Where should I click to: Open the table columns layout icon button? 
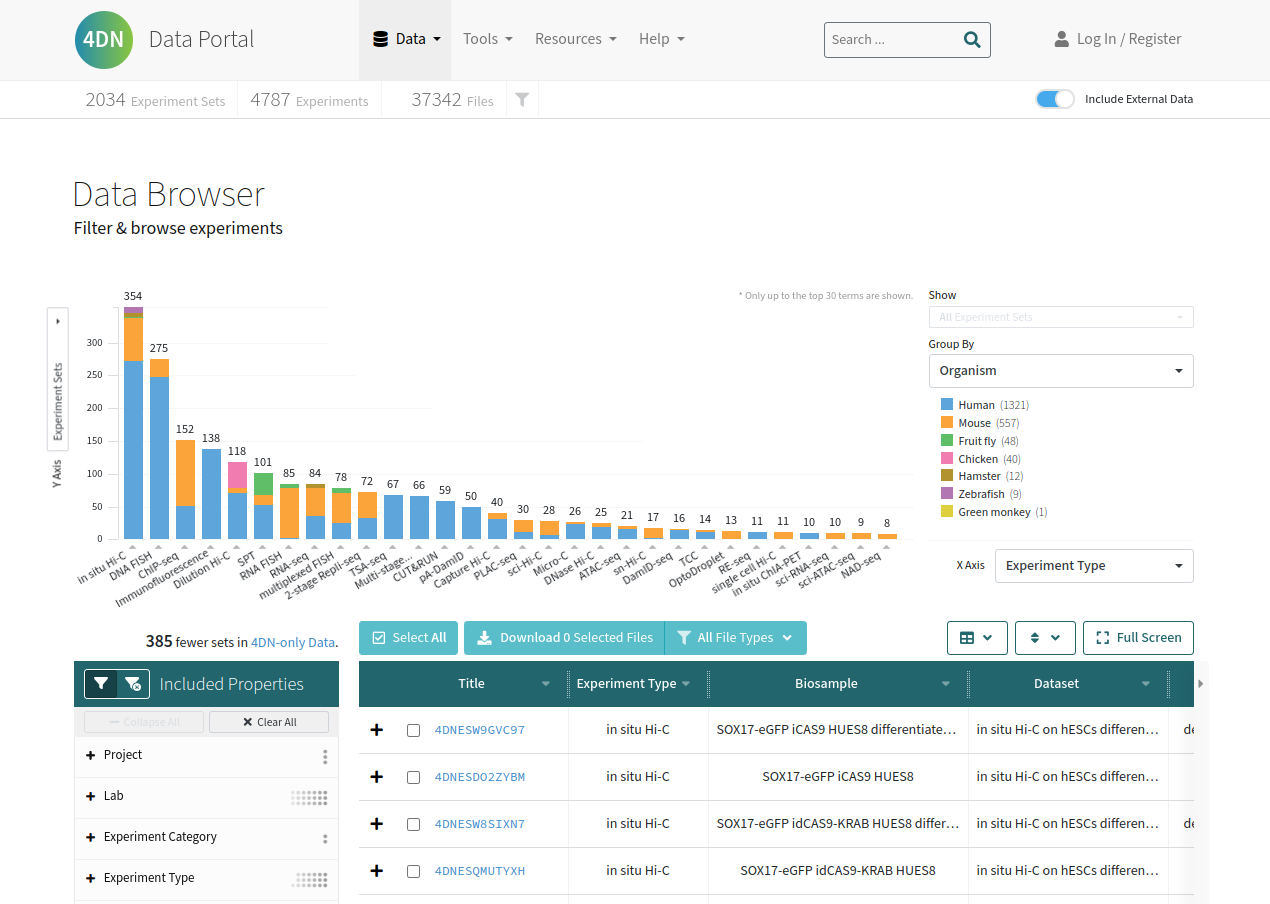coord(977,638)
